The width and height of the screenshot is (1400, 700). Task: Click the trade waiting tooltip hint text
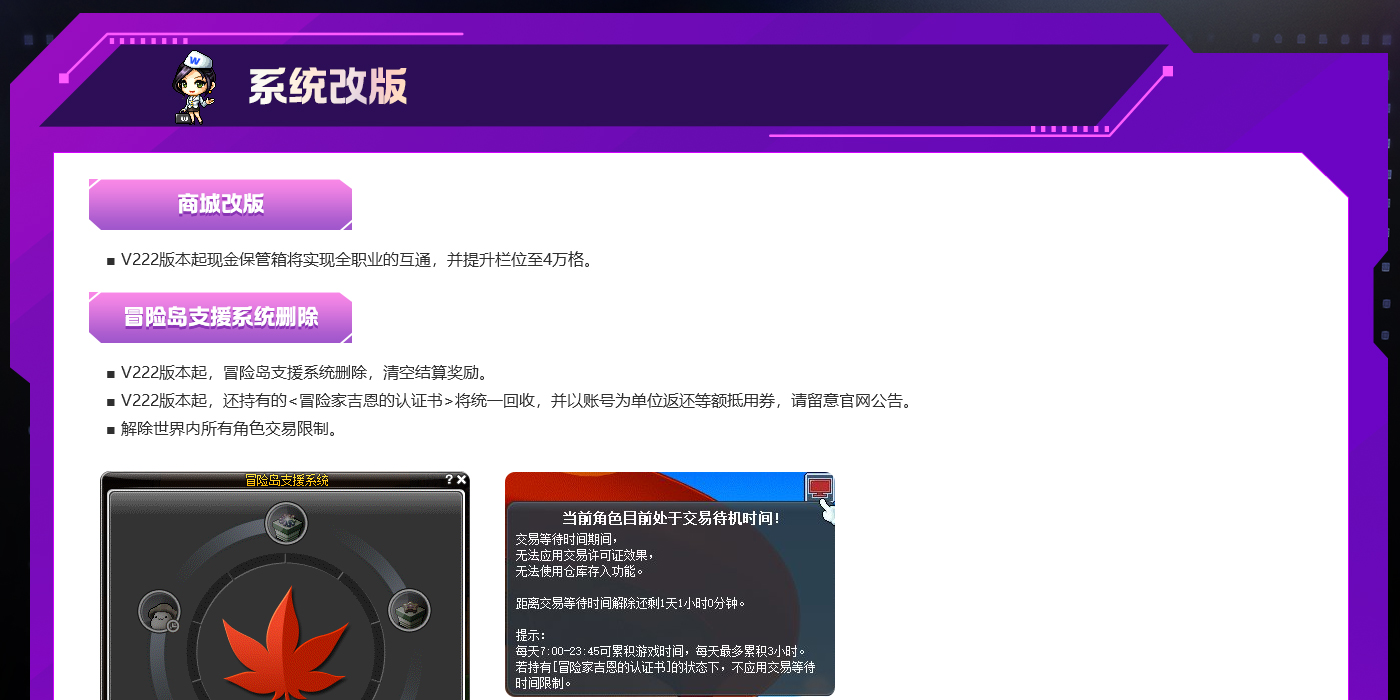(x=665, y=659)
